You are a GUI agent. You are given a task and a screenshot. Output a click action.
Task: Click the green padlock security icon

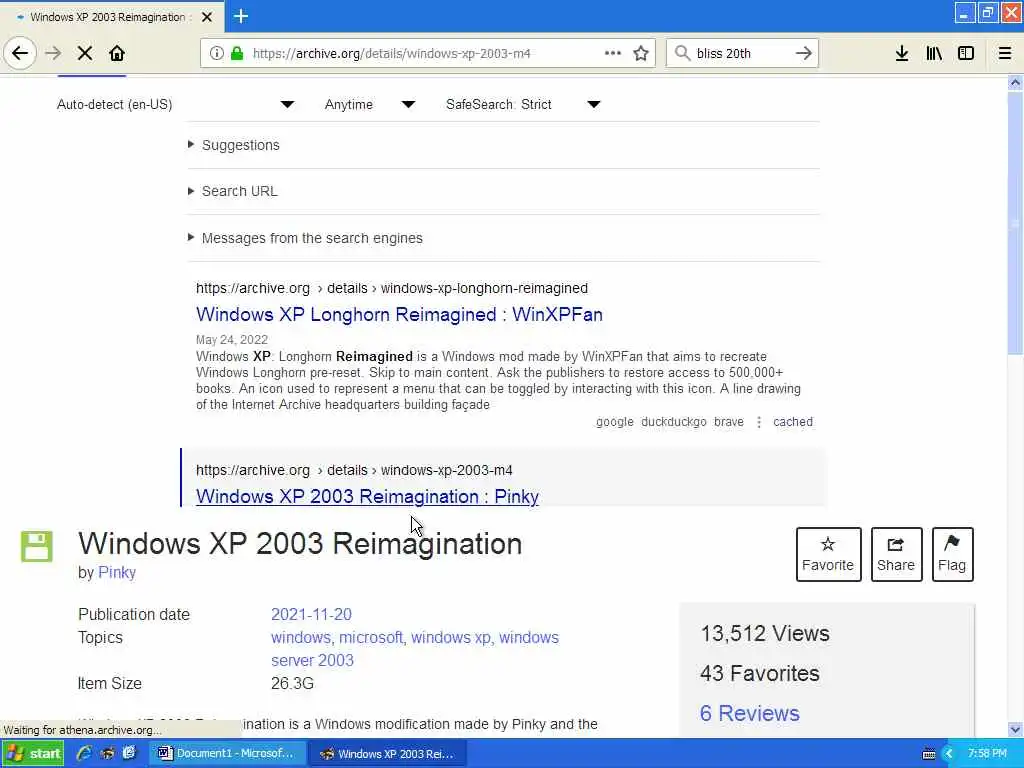(x=237, y=53)
